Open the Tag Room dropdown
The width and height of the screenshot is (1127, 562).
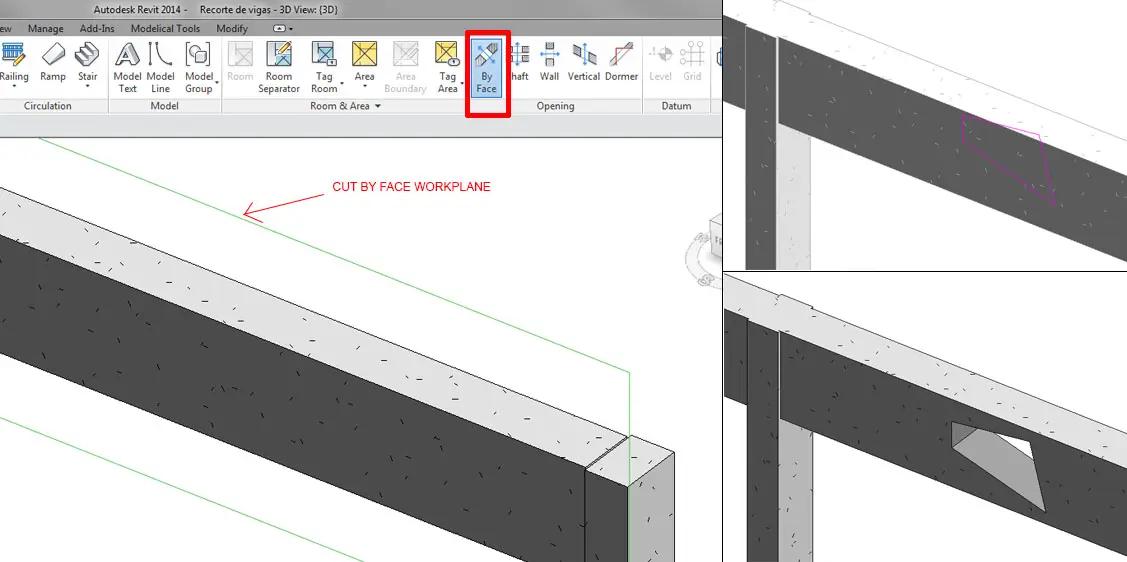click(342, 83)
